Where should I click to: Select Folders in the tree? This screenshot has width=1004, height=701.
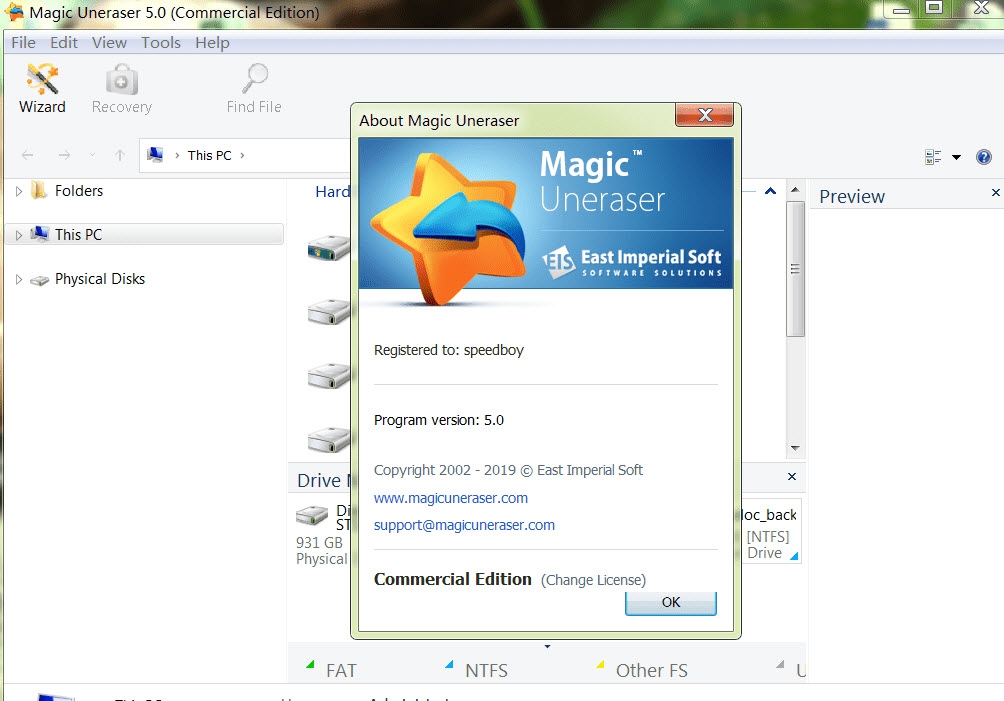(79, 191)
